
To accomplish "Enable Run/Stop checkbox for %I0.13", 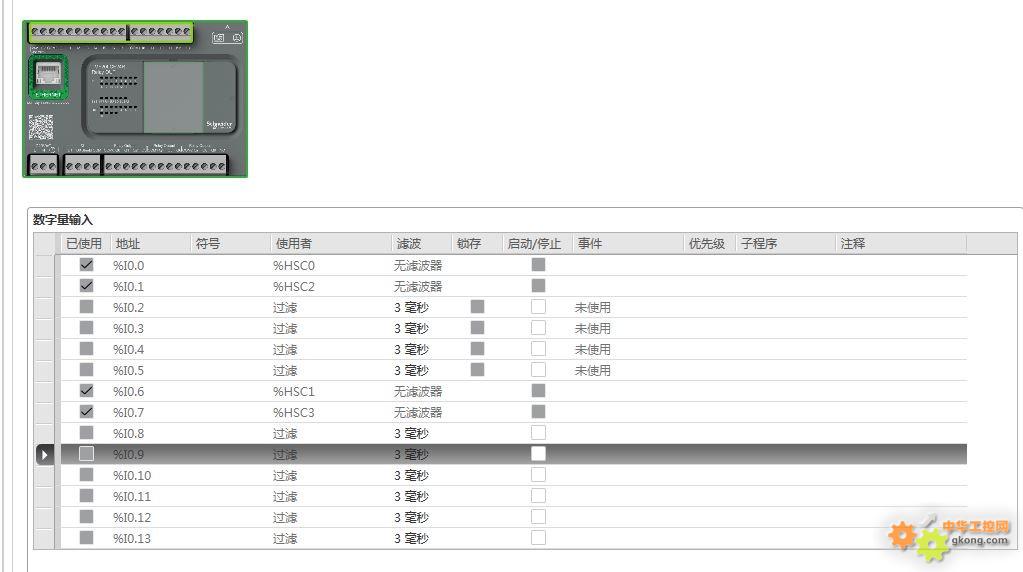I will pos(538,537).
